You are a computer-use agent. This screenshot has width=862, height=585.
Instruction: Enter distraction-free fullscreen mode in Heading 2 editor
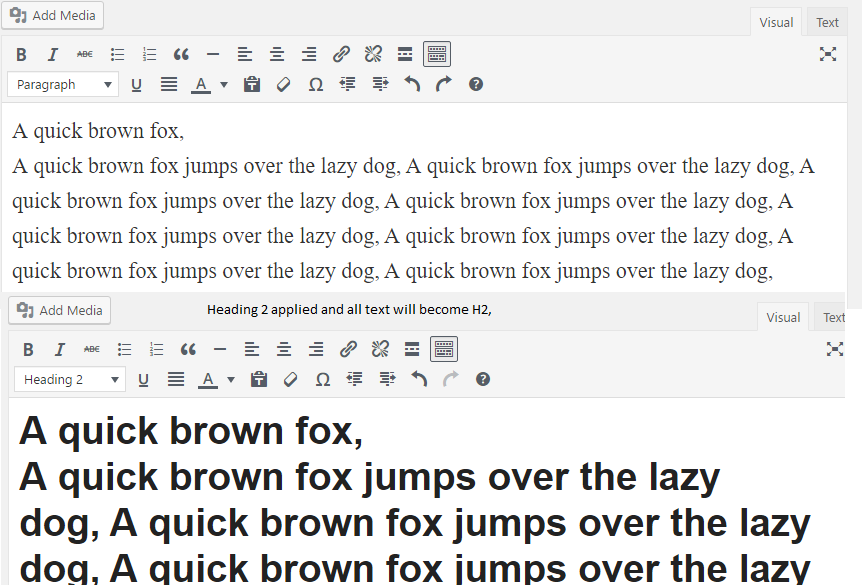[x=835, y=349]
